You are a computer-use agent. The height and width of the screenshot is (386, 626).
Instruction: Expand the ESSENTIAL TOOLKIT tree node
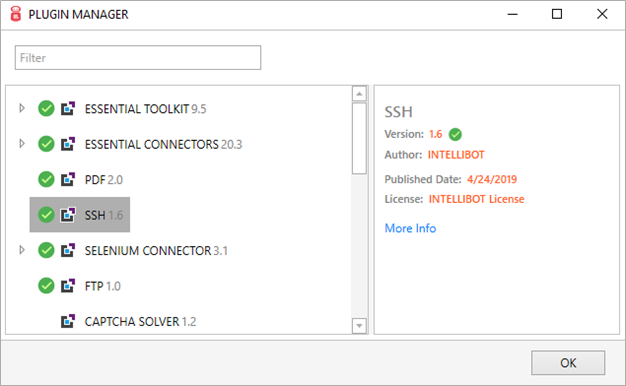tap(22, 108)
